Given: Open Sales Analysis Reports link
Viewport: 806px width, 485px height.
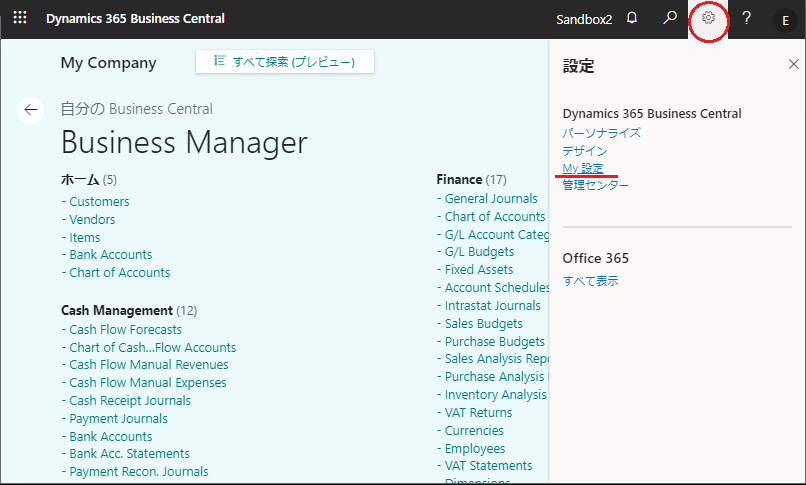Looking at the screenshot, I should click(497, 358).
